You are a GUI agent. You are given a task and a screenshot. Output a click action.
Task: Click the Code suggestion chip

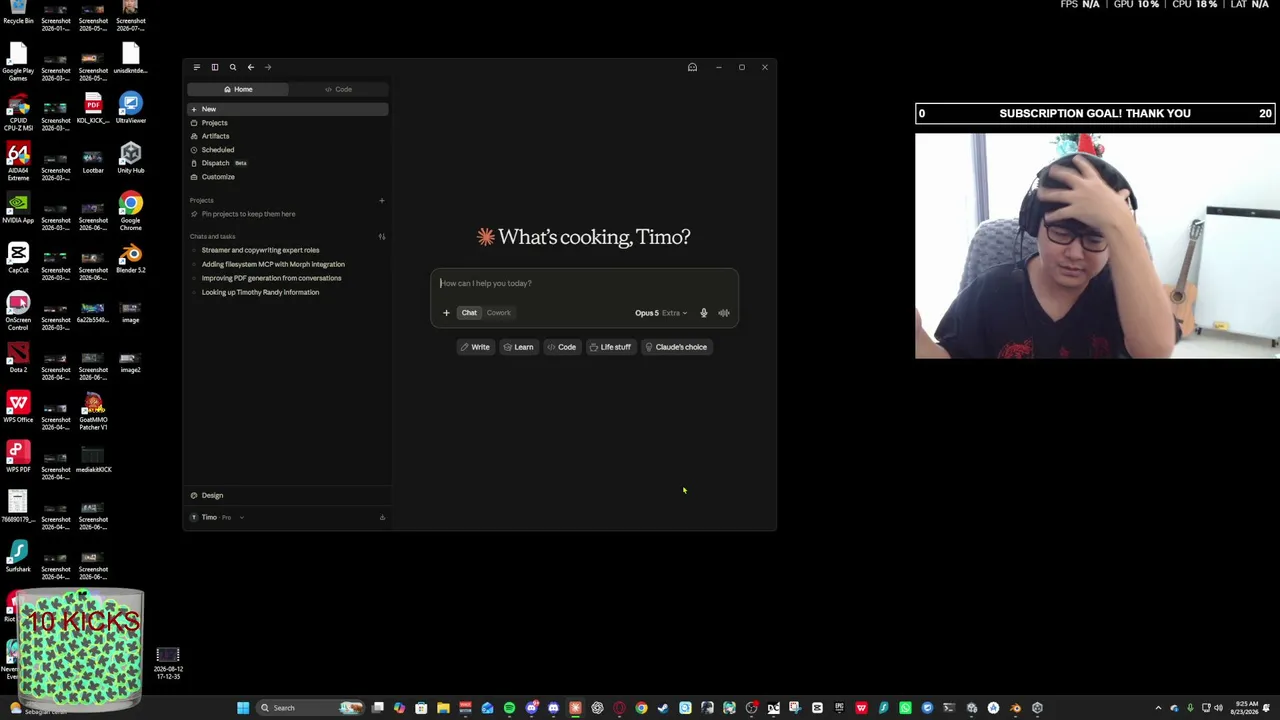click(561, 347)
